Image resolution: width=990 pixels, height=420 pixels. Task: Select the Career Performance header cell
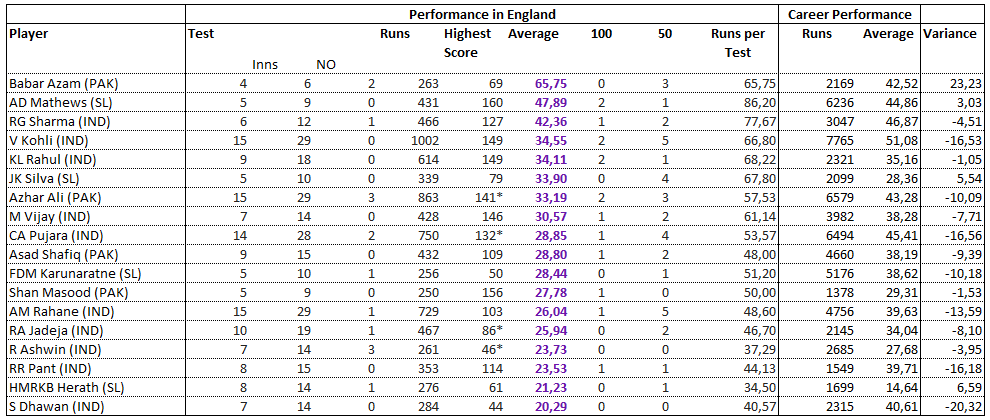coord(850,14)
